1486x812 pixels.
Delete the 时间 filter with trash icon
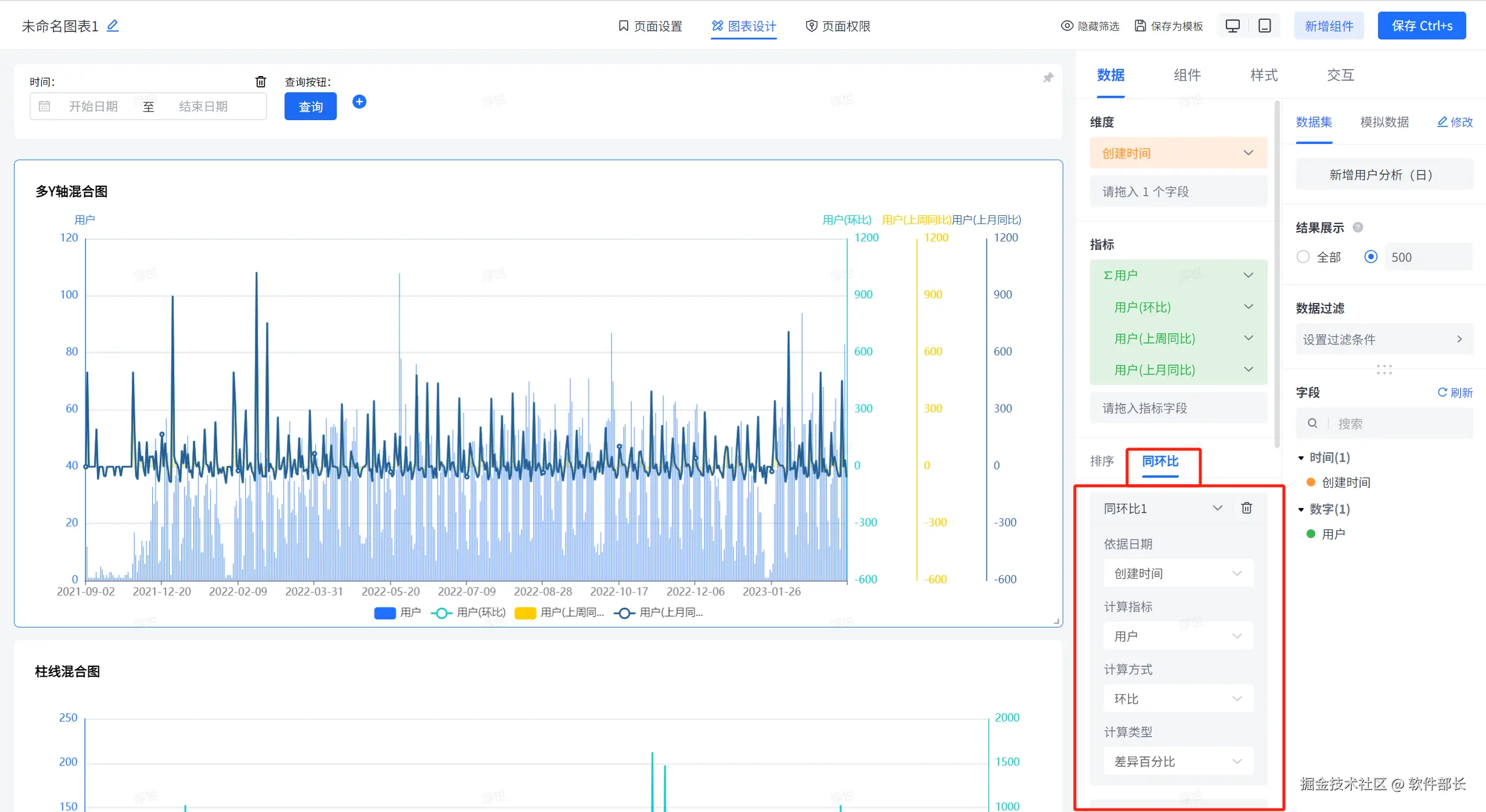(261, 82)
